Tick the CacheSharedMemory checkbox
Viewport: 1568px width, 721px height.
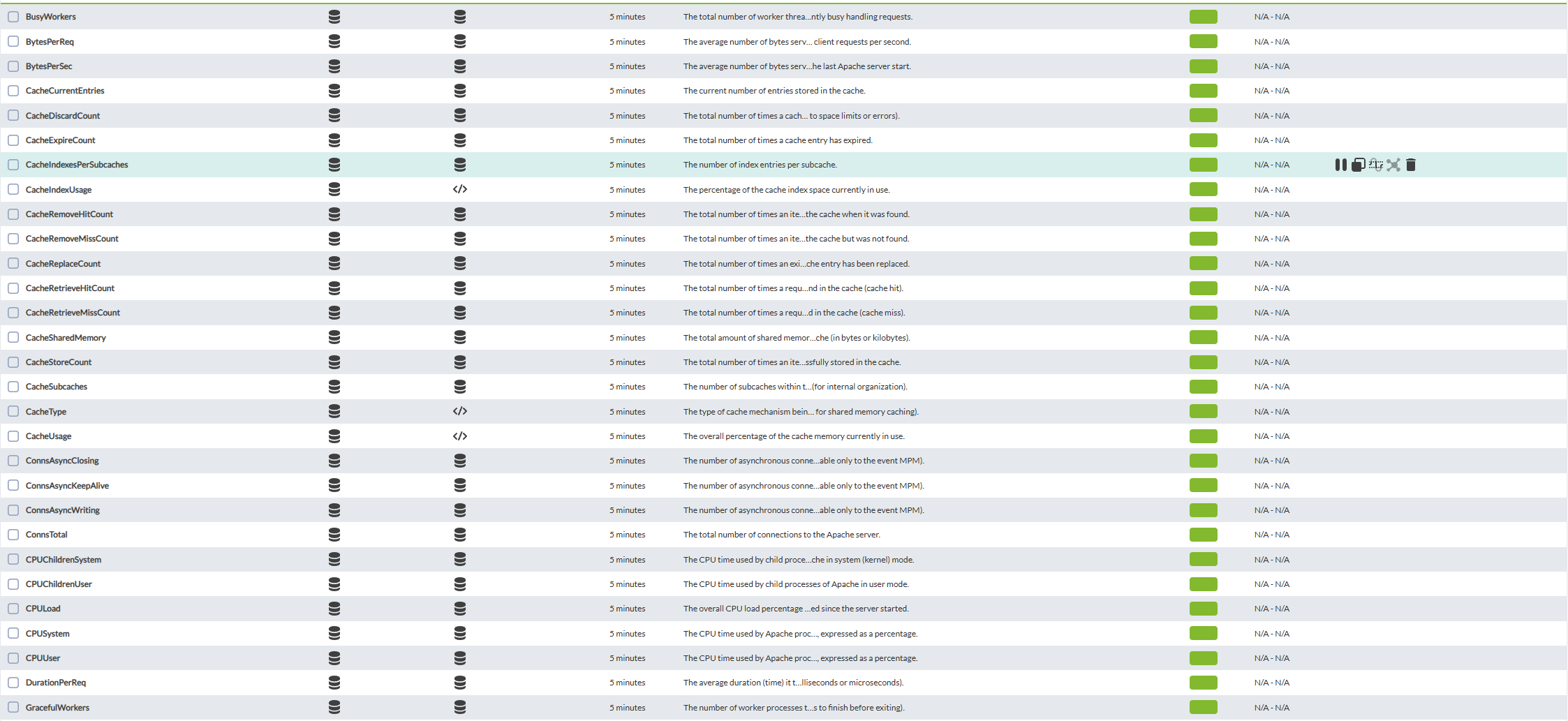pos(13,337)
